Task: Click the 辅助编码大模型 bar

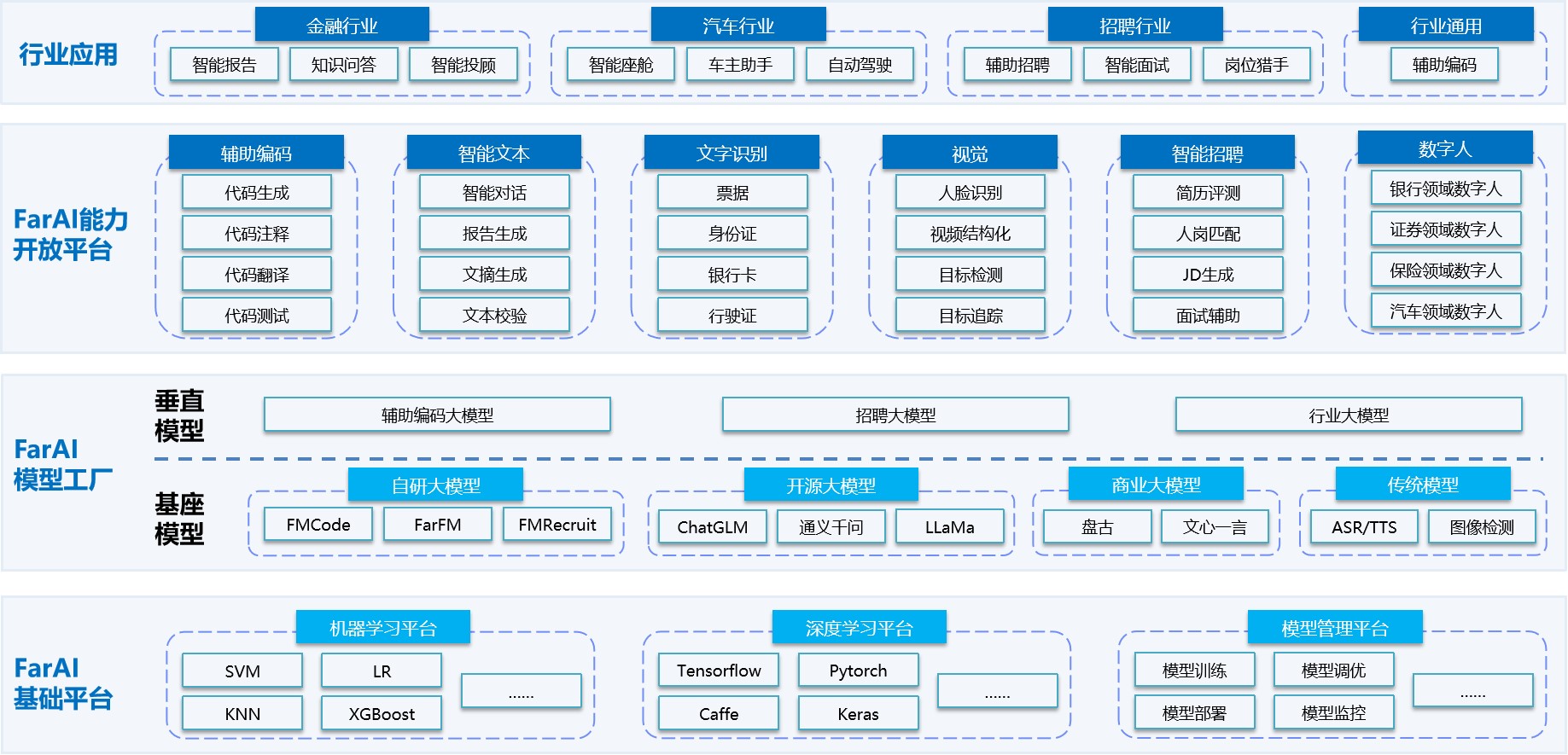Action: 437,415
